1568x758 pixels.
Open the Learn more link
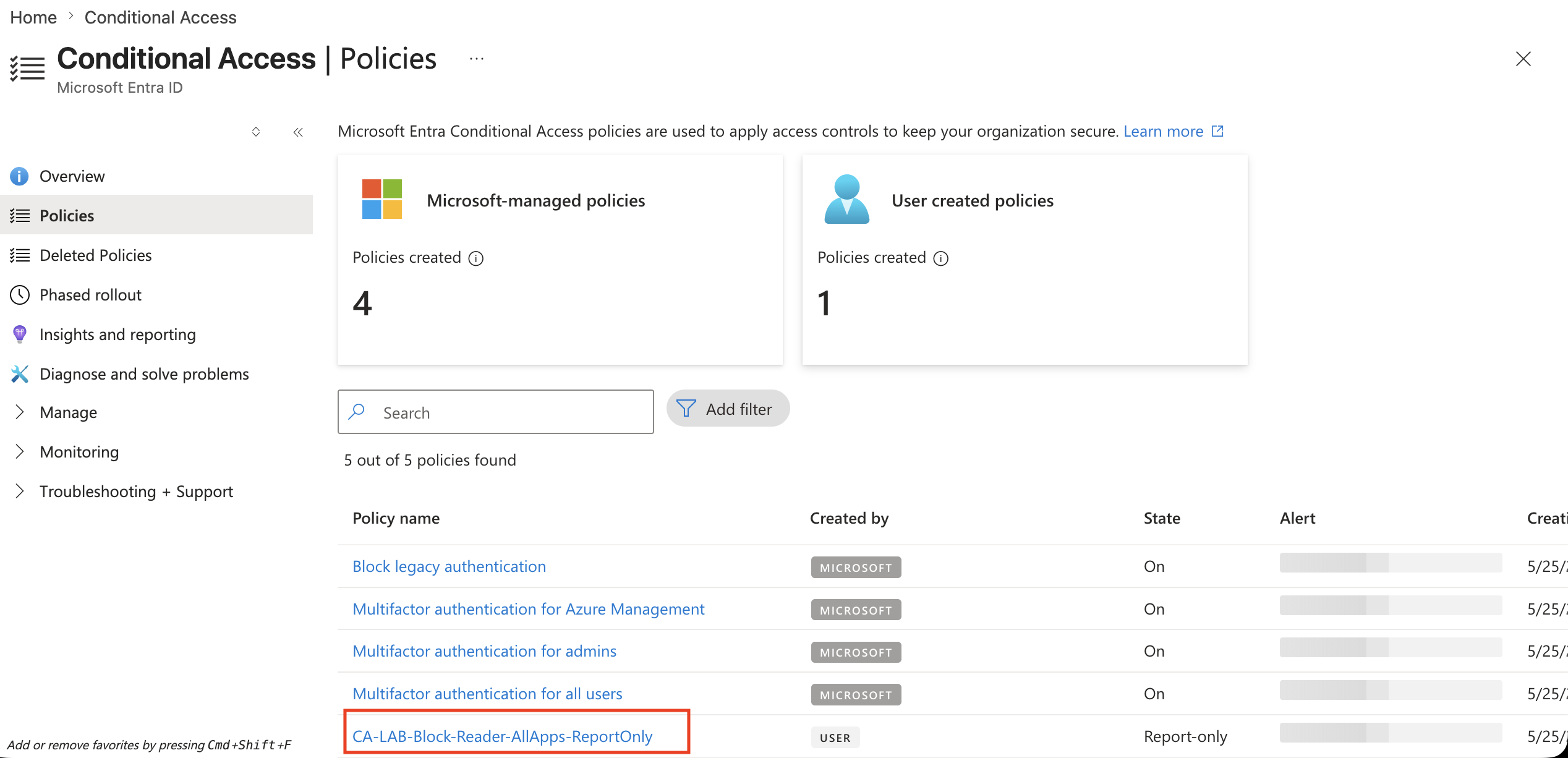1164,131
